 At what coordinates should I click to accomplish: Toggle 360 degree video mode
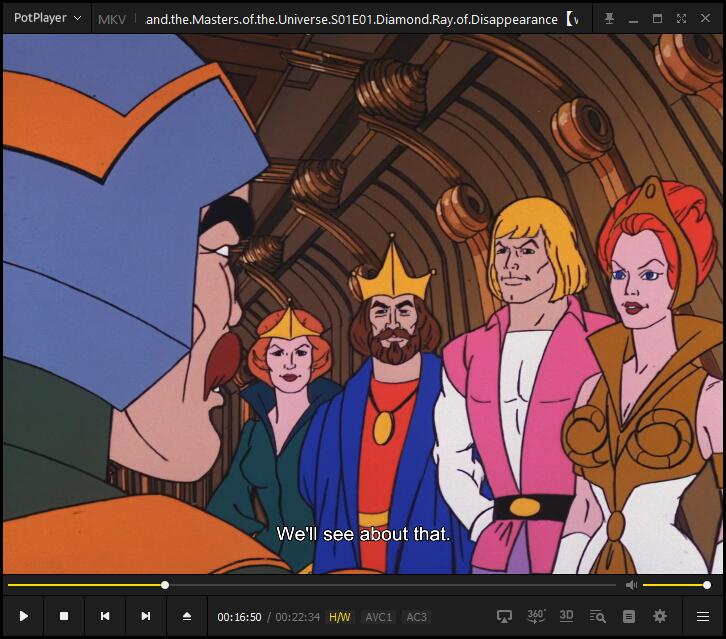coord(536,616)
